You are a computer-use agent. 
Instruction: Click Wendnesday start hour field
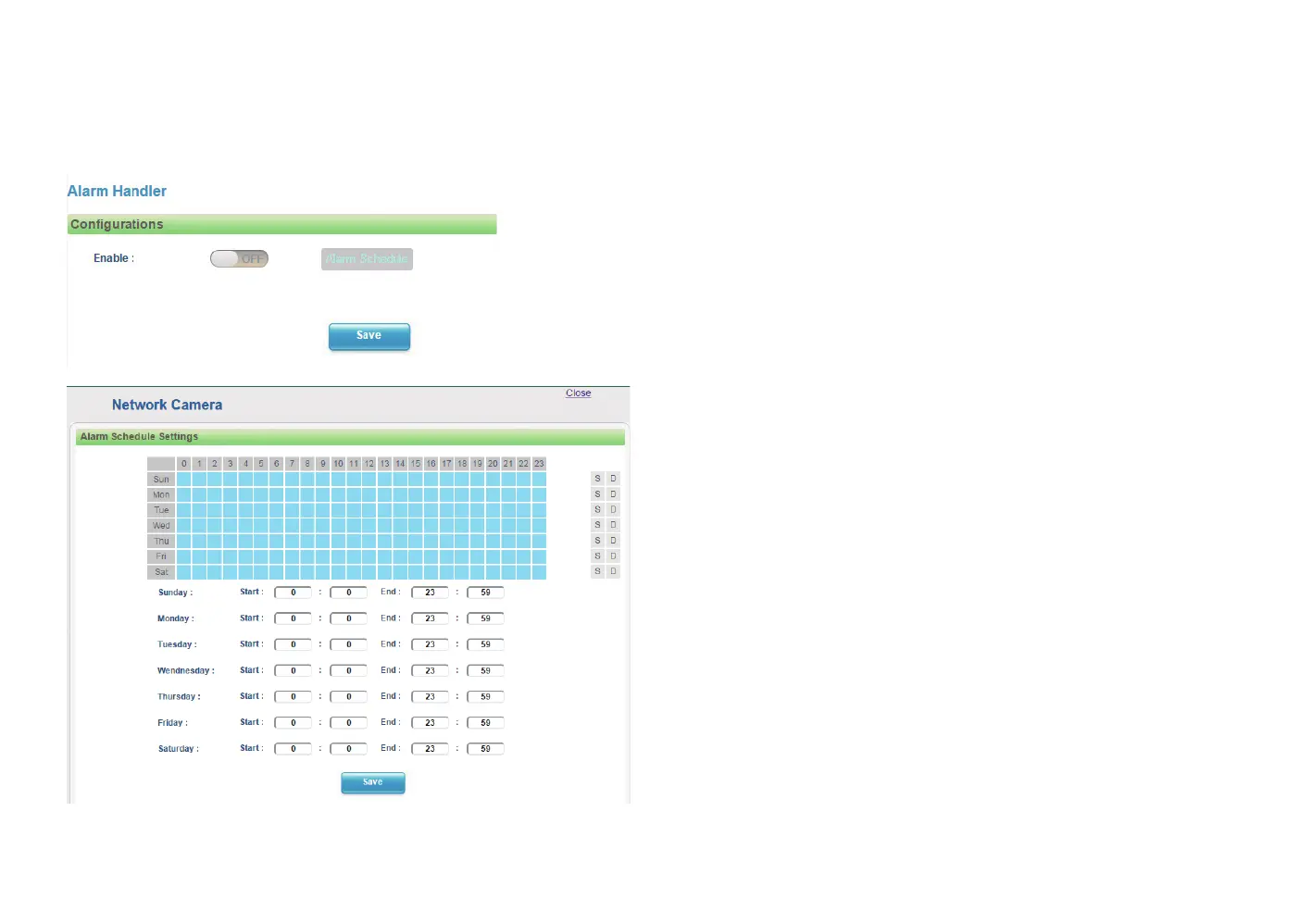(294, 670)
